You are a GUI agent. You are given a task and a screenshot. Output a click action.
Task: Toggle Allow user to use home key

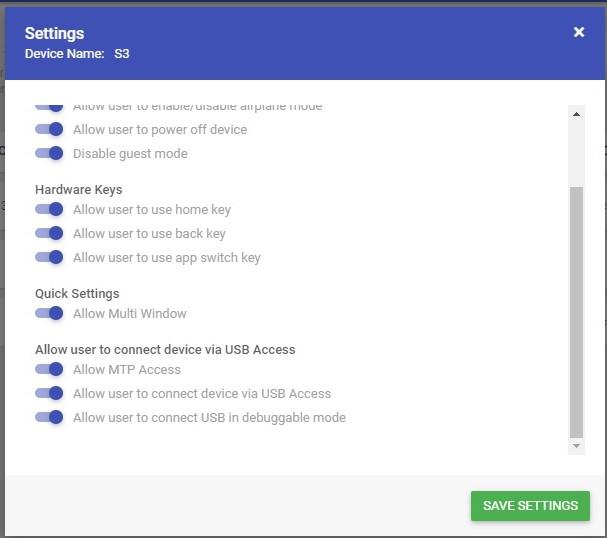coord(49,209)
